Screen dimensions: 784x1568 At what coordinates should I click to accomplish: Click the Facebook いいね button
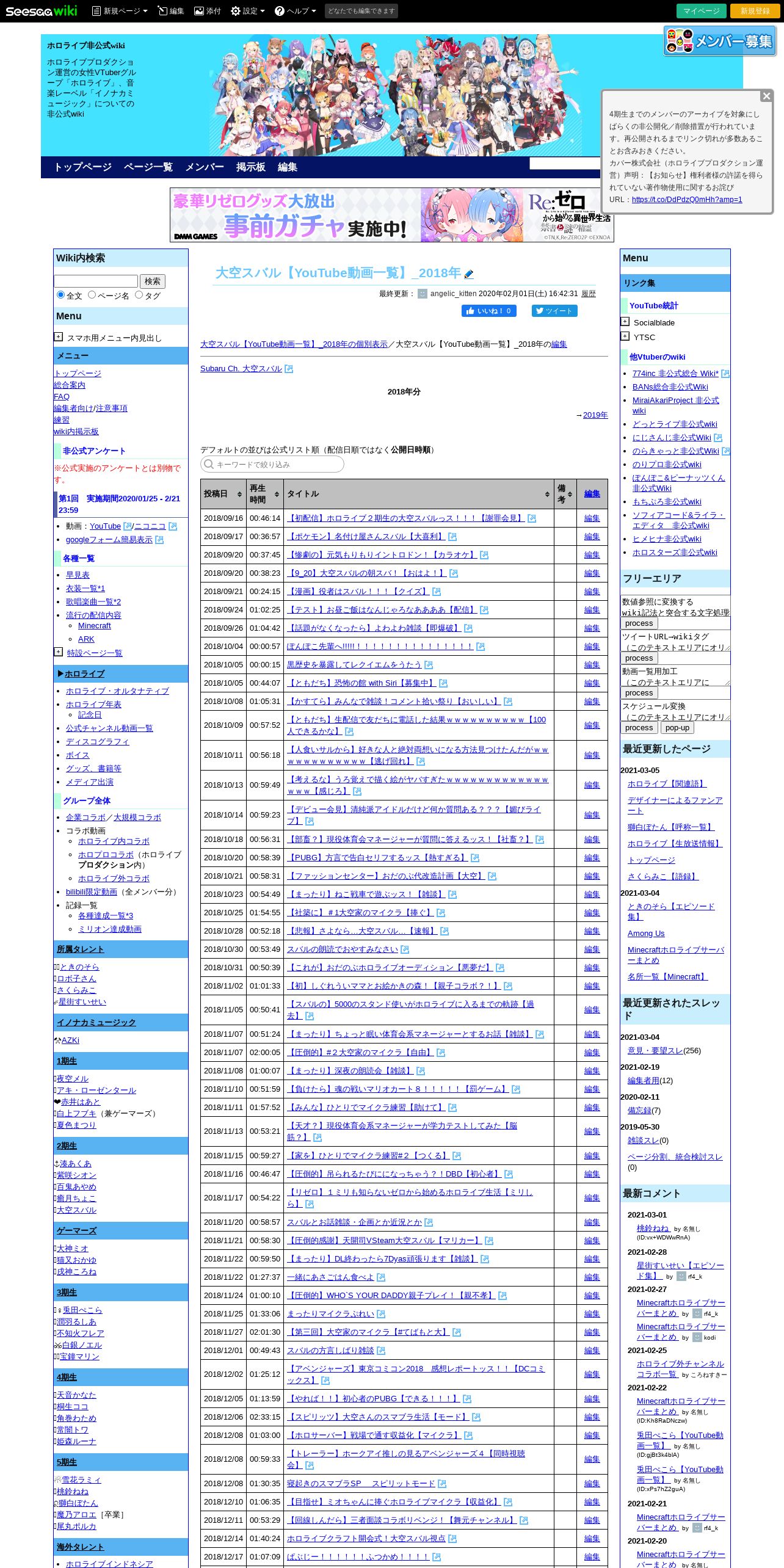tap(488, 311)
